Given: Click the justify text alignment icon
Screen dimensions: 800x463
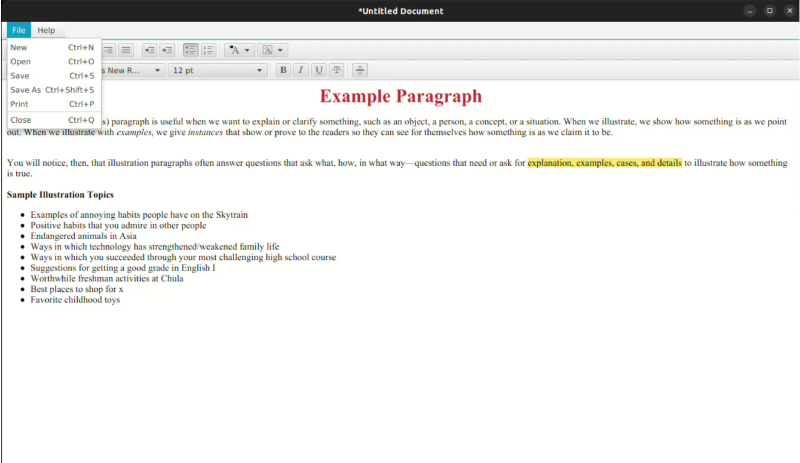Looking at the screenshot, I should pyautogui.click(x=126, y=50).
